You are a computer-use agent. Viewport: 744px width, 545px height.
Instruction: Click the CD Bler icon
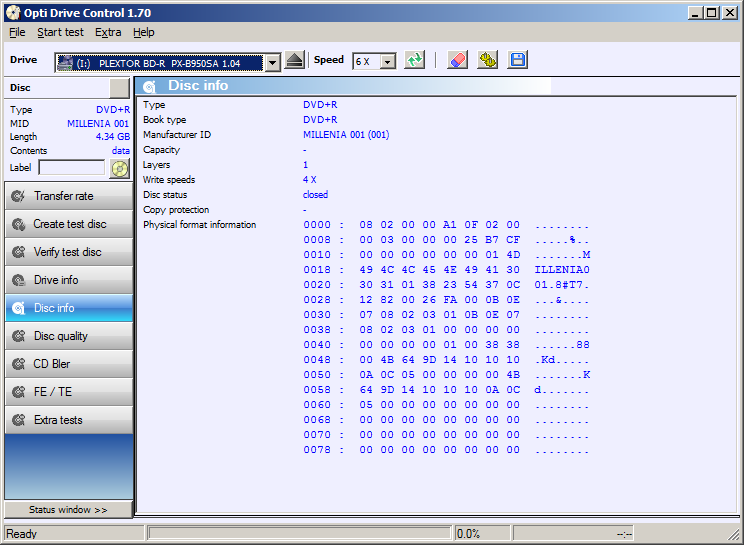pos(19,364)
